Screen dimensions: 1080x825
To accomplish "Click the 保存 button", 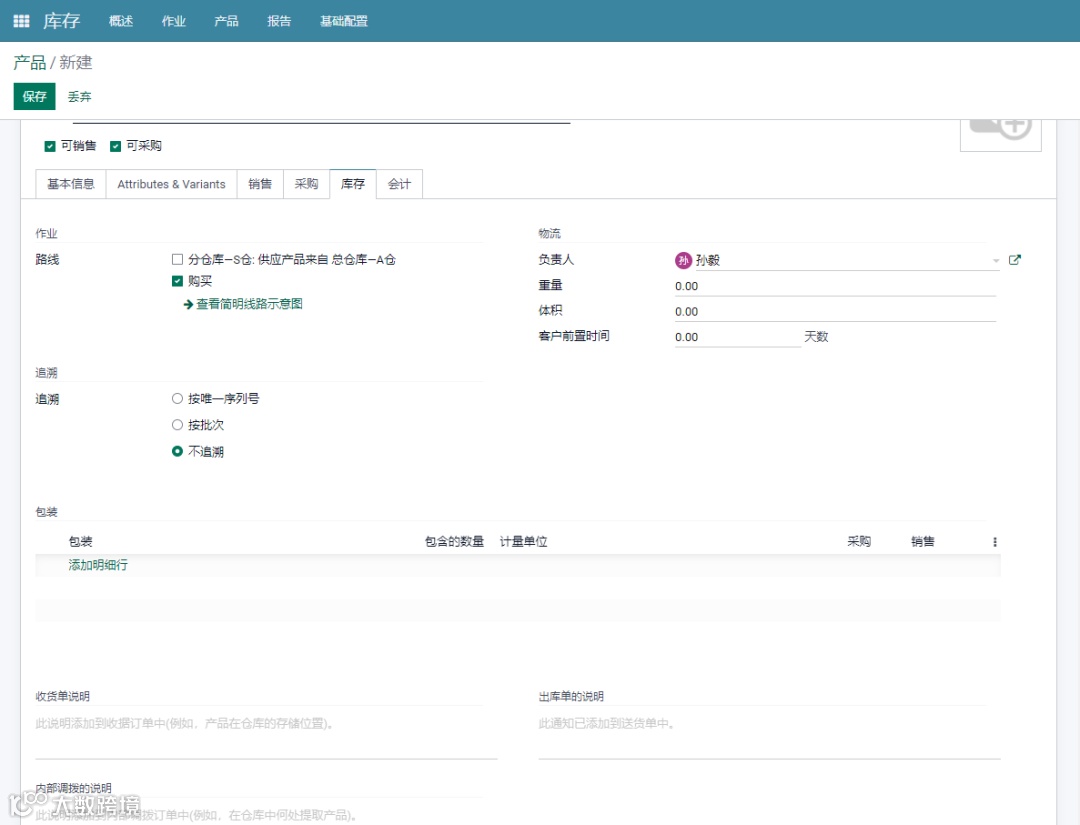I will [34, 96].
